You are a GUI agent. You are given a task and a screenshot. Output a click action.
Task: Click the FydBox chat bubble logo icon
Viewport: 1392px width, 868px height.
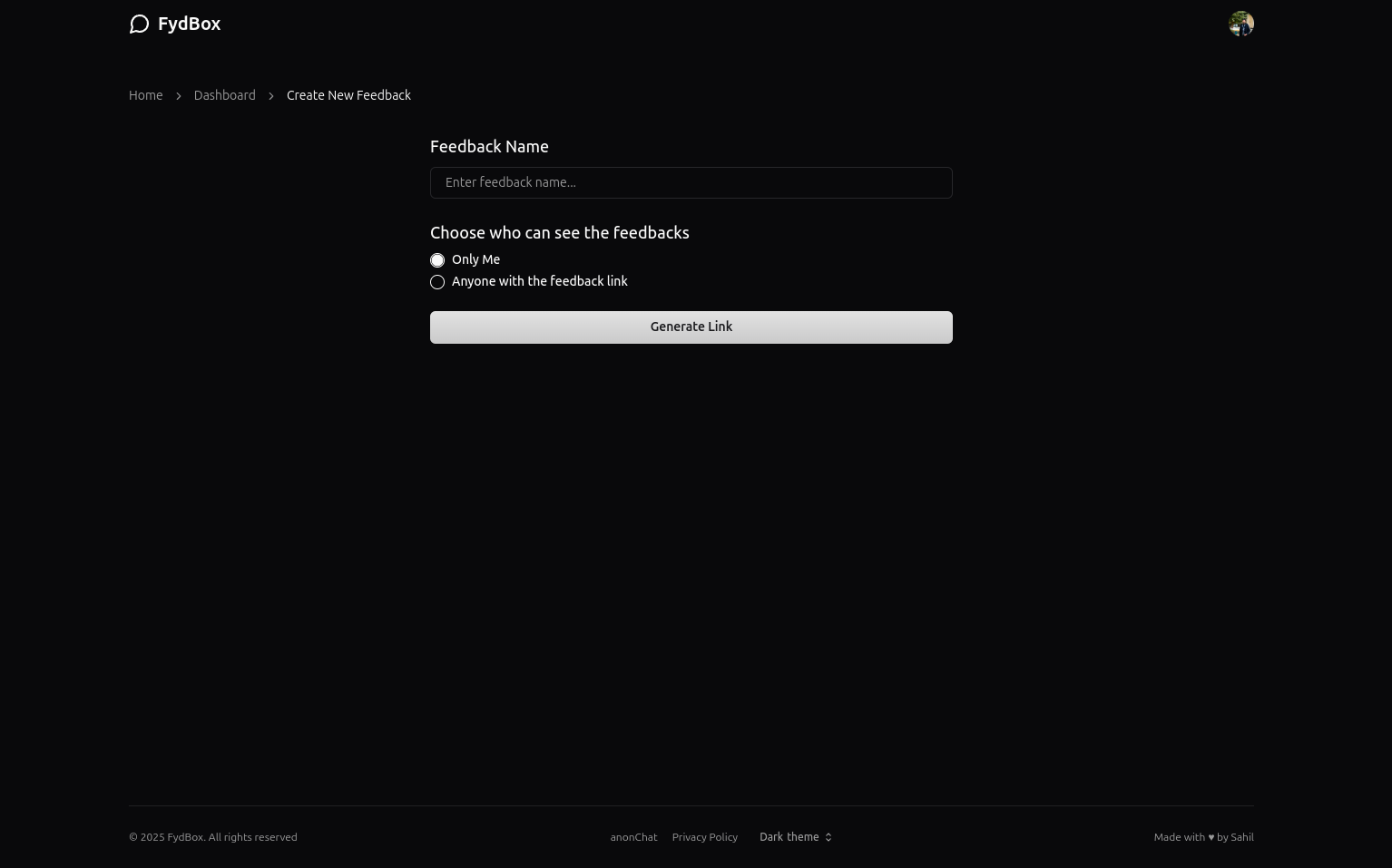[x=139, y=24]
